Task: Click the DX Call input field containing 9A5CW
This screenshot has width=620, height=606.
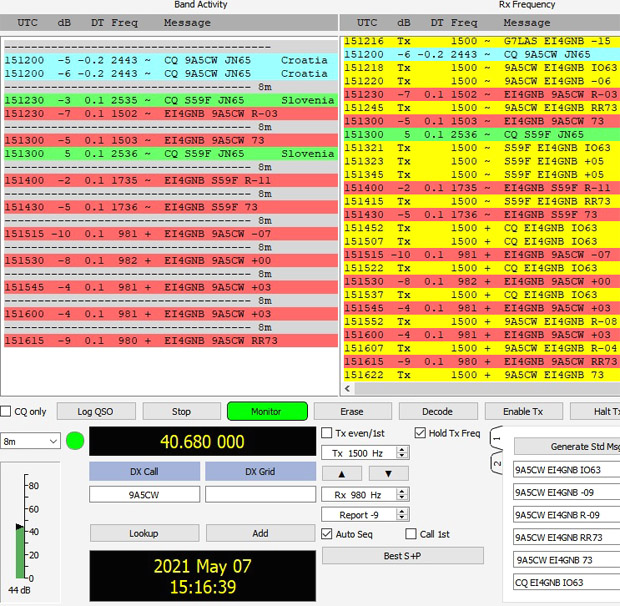Action: [144, 495]
